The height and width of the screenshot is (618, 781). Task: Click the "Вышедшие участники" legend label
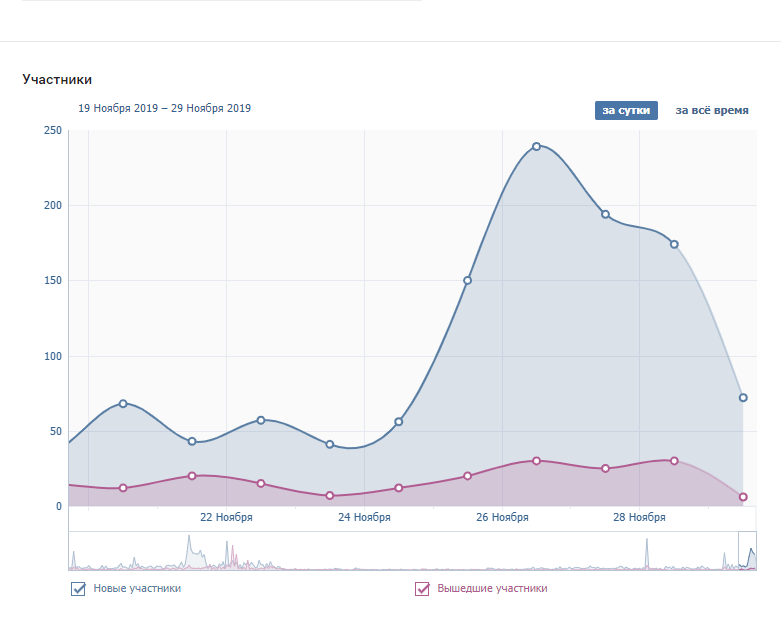point(492,589)
